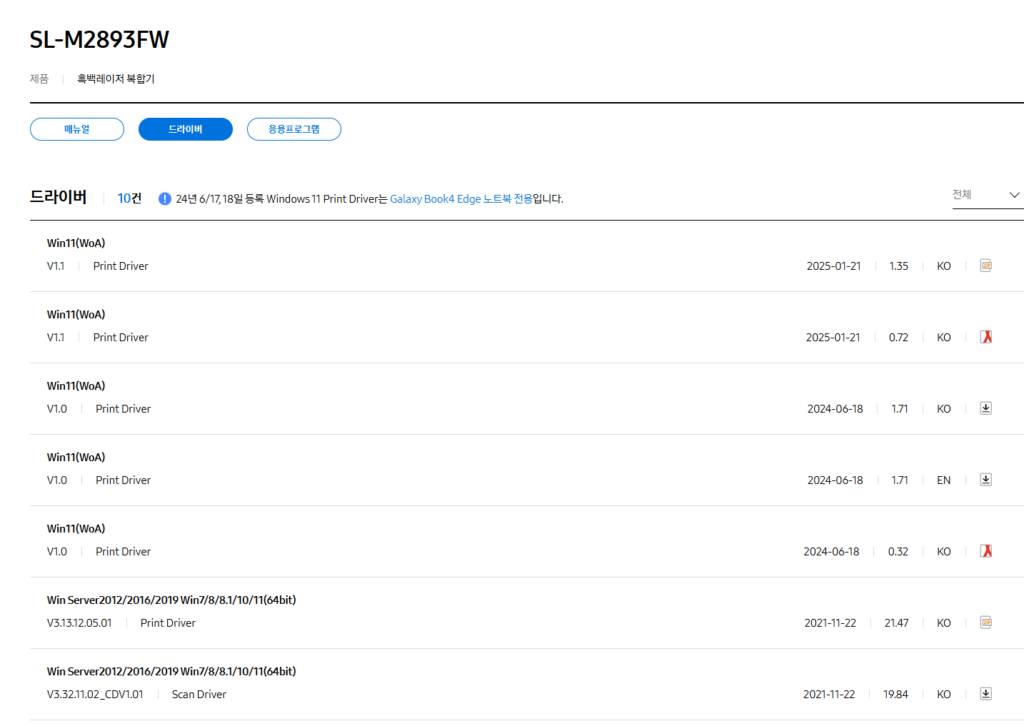Click the blue info exclamation icon

coord(165,198)
